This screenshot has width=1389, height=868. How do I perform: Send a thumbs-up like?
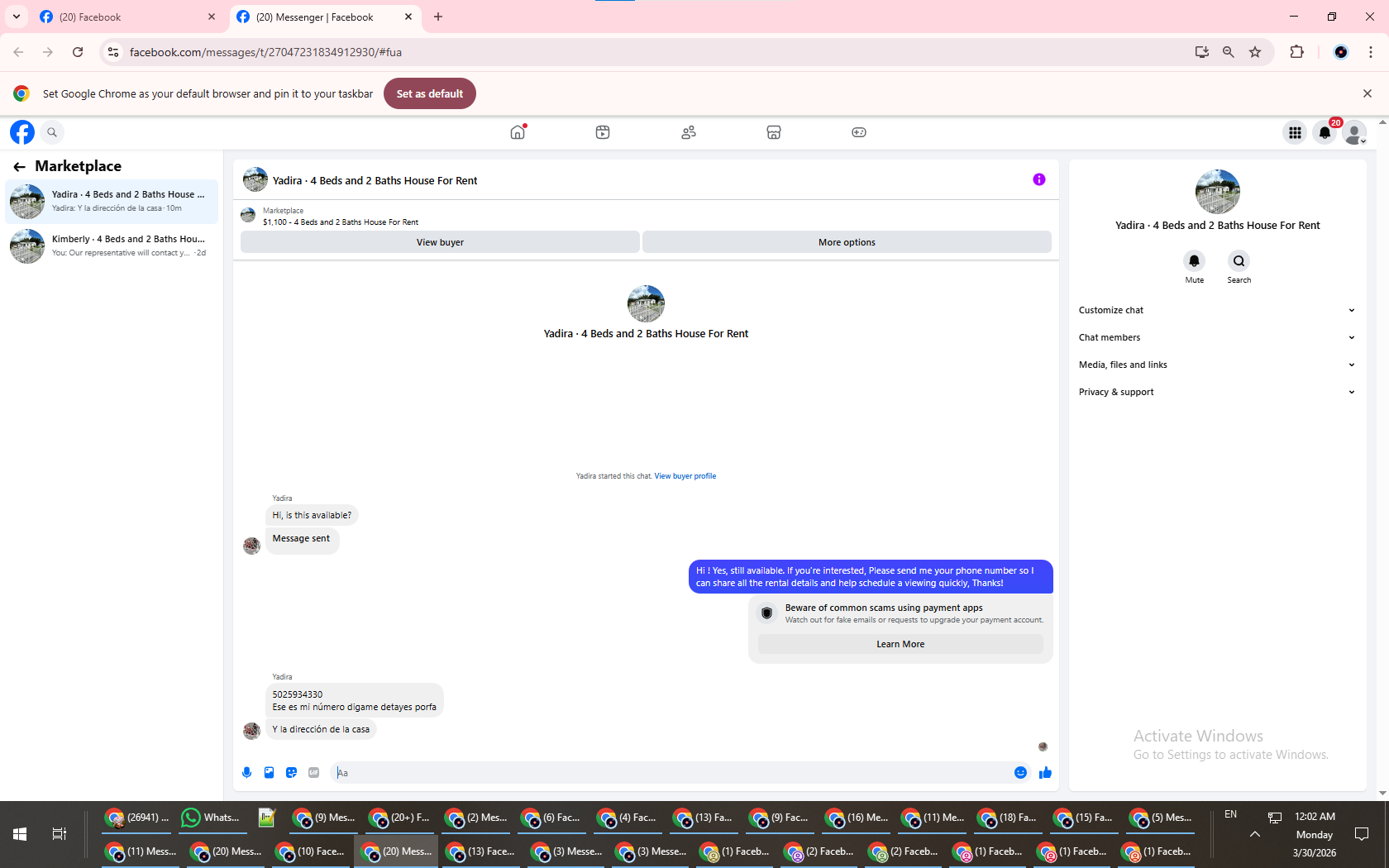click(x=1045, y=773)
